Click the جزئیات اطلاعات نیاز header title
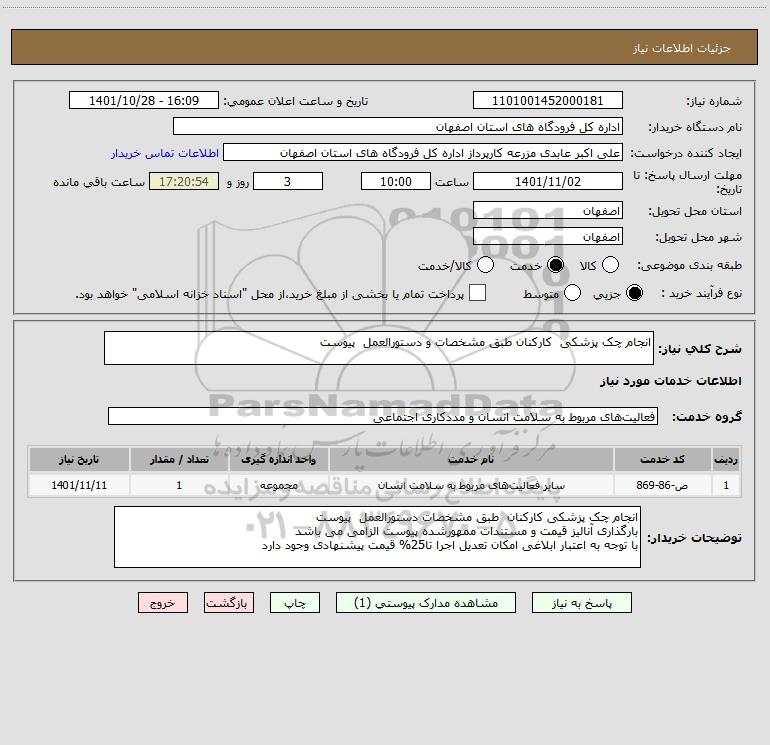This screenshot has width=770, height=745. click(x=681, y=48)
